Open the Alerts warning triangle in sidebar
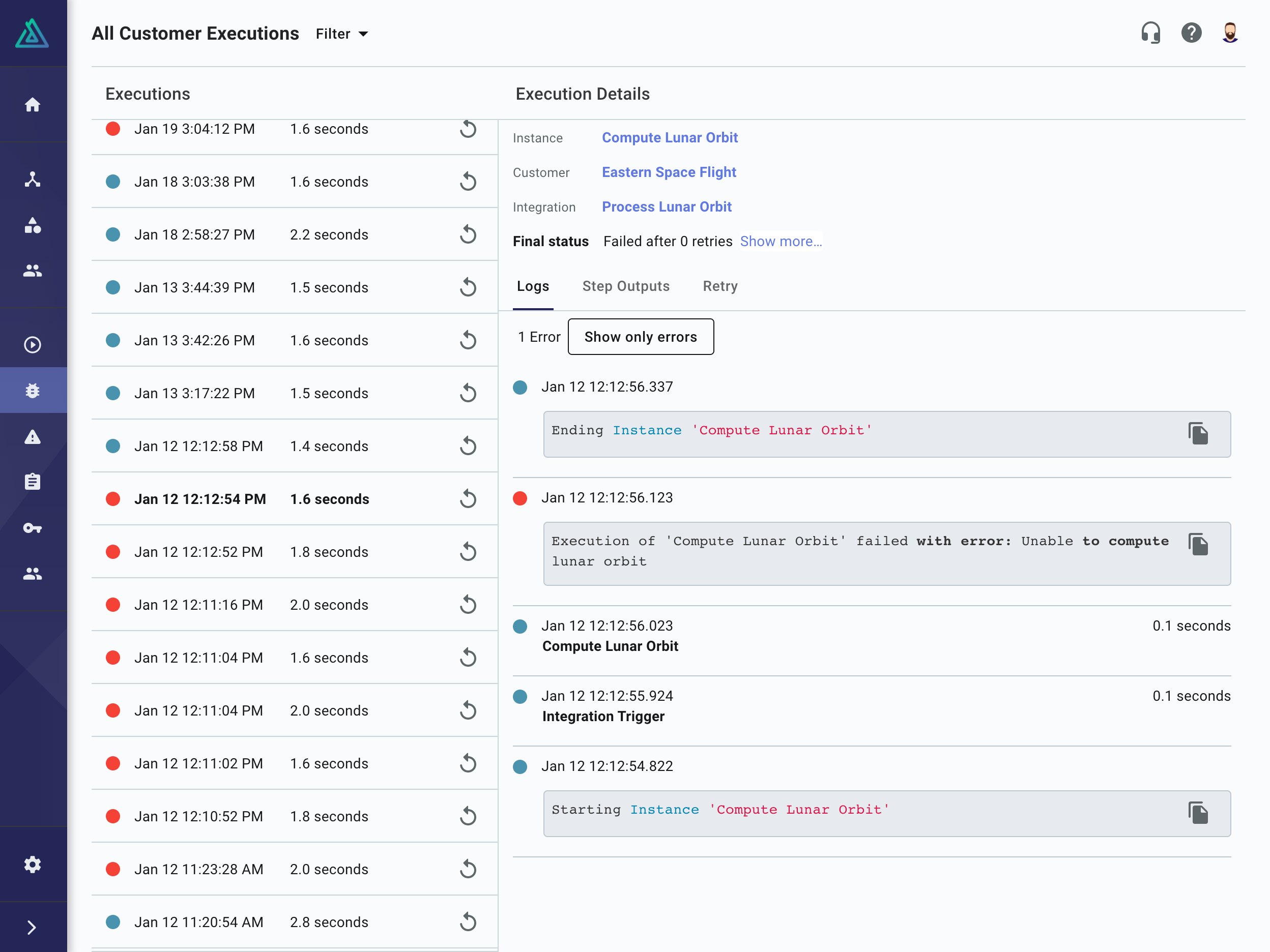 click(x=33, y=437)
